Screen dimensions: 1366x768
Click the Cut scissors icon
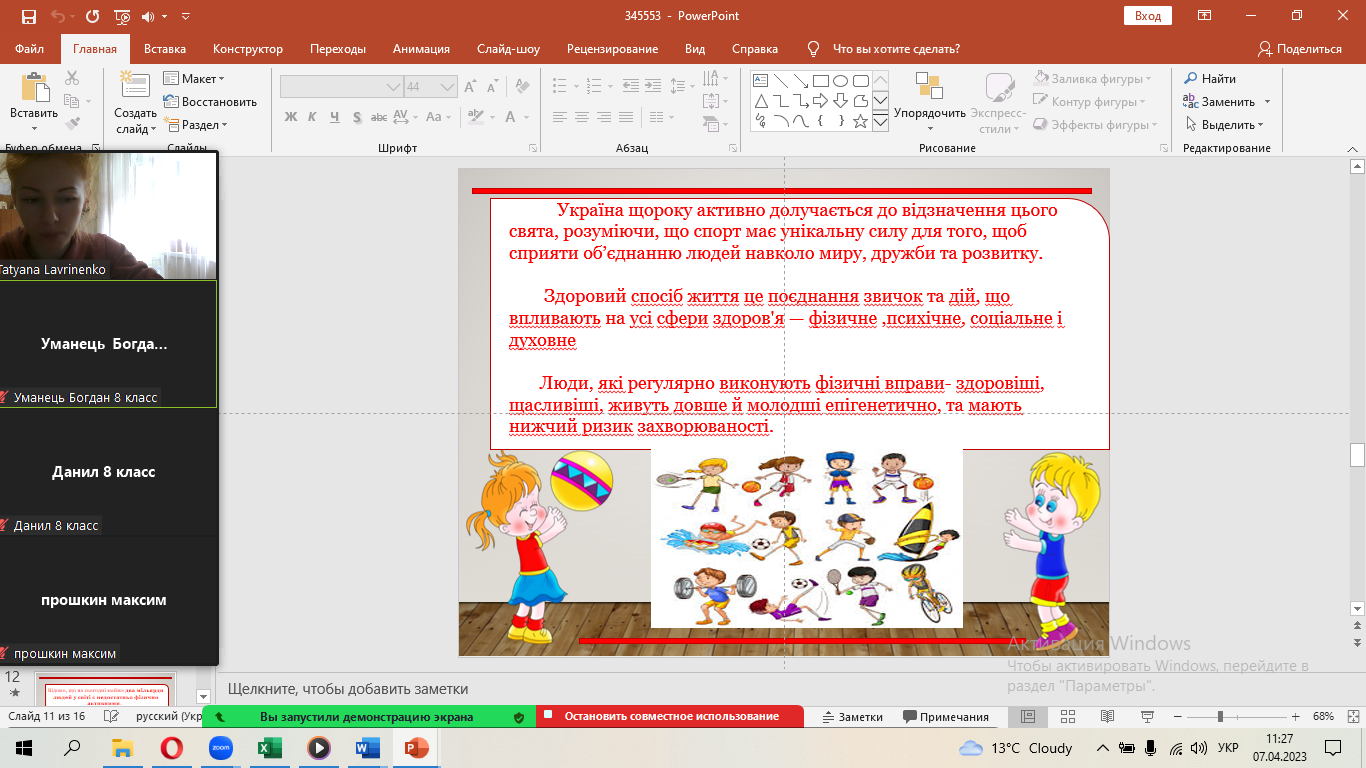point(72,78)
